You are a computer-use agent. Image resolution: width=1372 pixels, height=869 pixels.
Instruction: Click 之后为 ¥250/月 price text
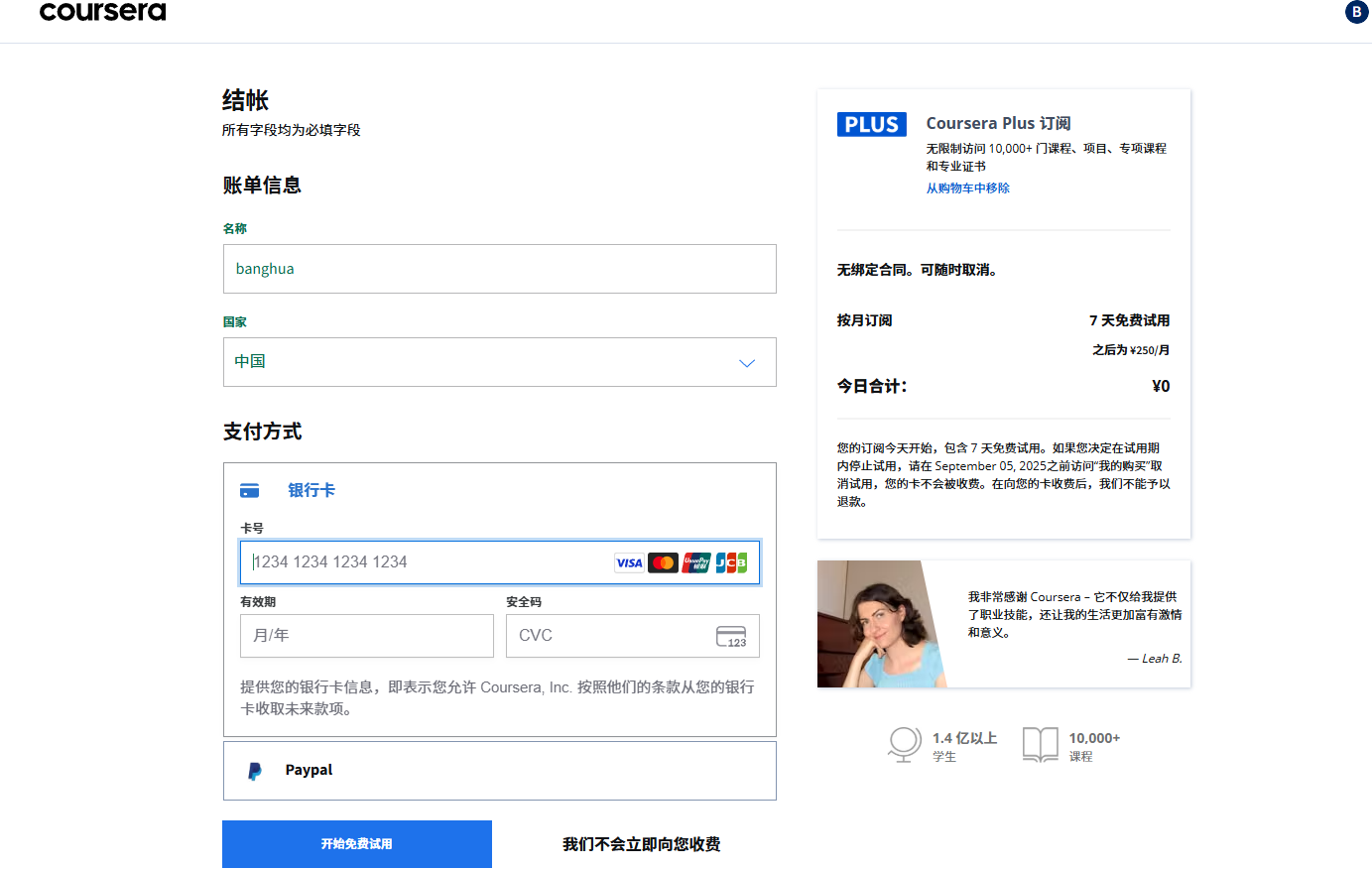pyautogui.click(x=1131, y=350)
